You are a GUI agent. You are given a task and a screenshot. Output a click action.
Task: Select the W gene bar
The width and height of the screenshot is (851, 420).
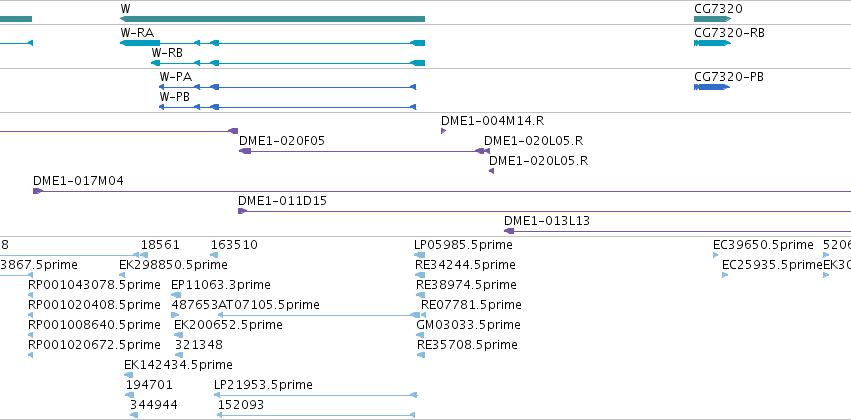coord(272,19)
